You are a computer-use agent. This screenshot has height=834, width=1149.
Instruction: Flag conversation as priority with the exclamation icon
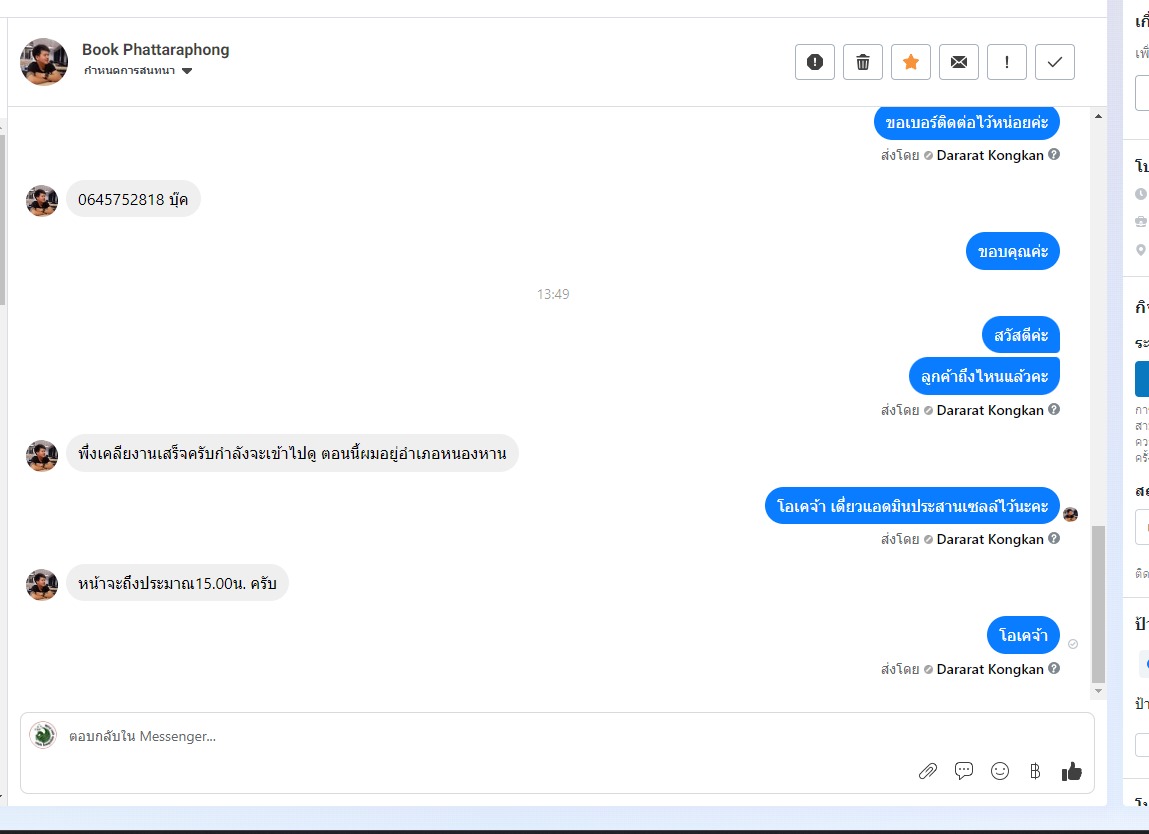coord(1007,62)
